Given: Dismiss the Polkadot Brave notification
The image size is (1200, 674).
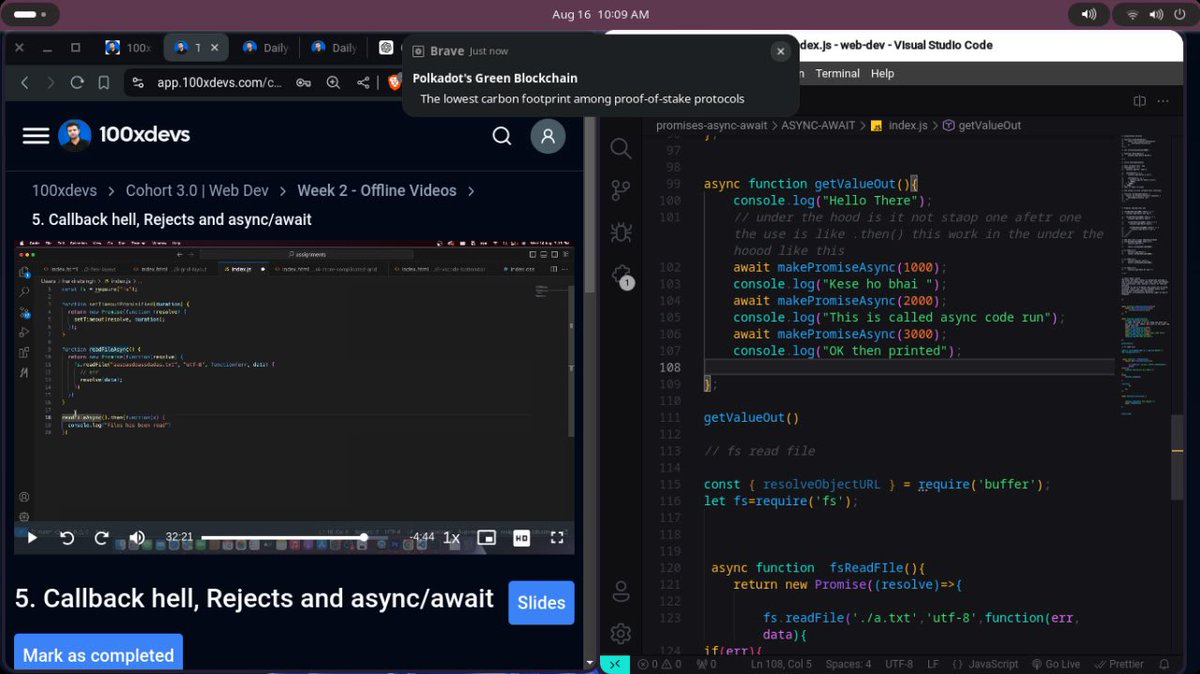Looking at the screenshot, I should [x=780, y=51].
